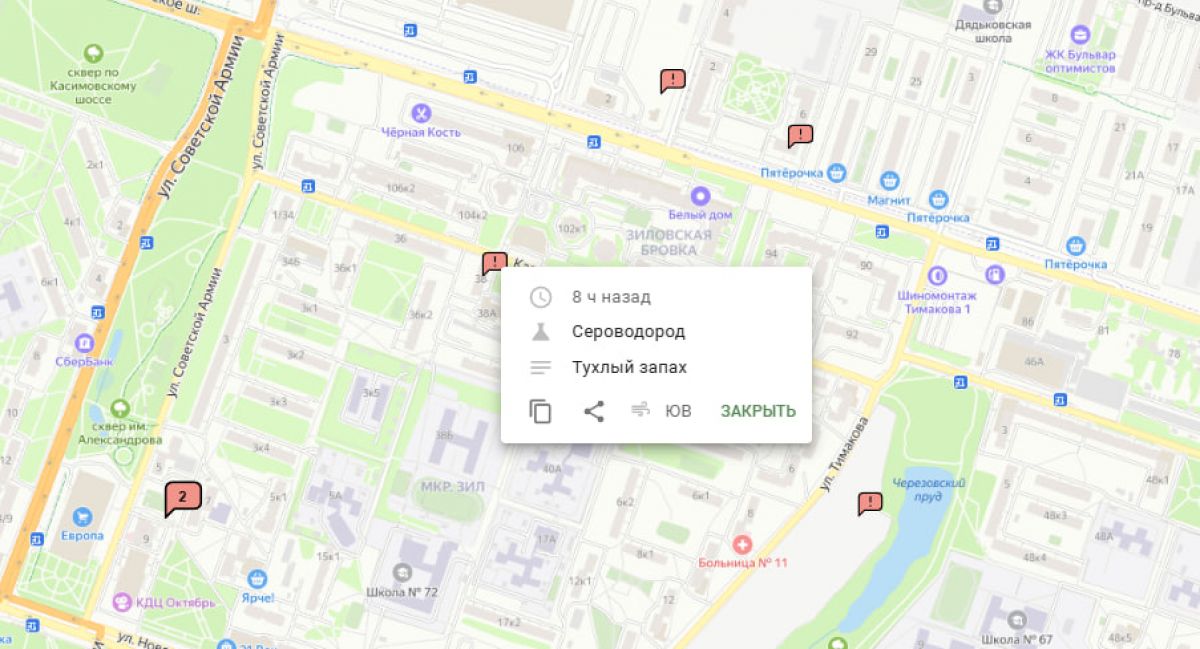Screen dimensions: 1200x649
Task: Open the Белый дом place marker
Action: (x=700, y=196)
